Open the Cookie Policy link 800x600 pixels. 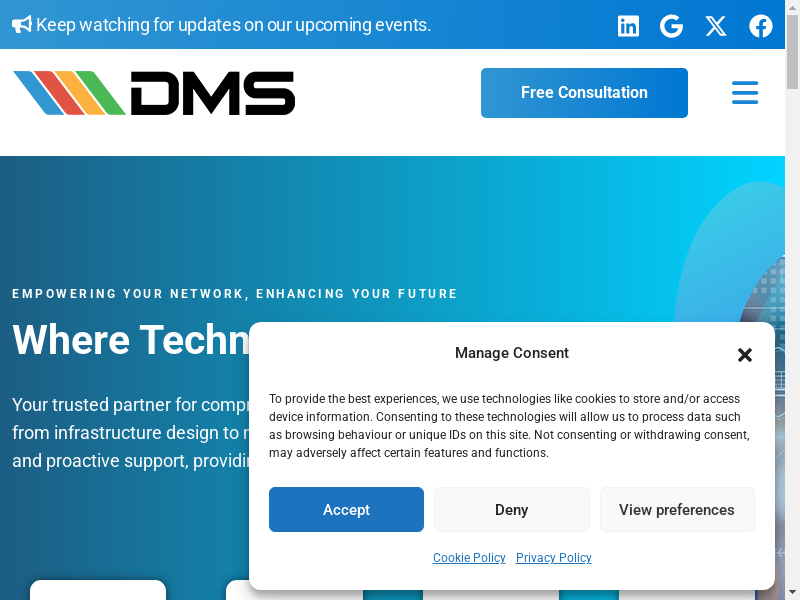[x=469, y=558]
